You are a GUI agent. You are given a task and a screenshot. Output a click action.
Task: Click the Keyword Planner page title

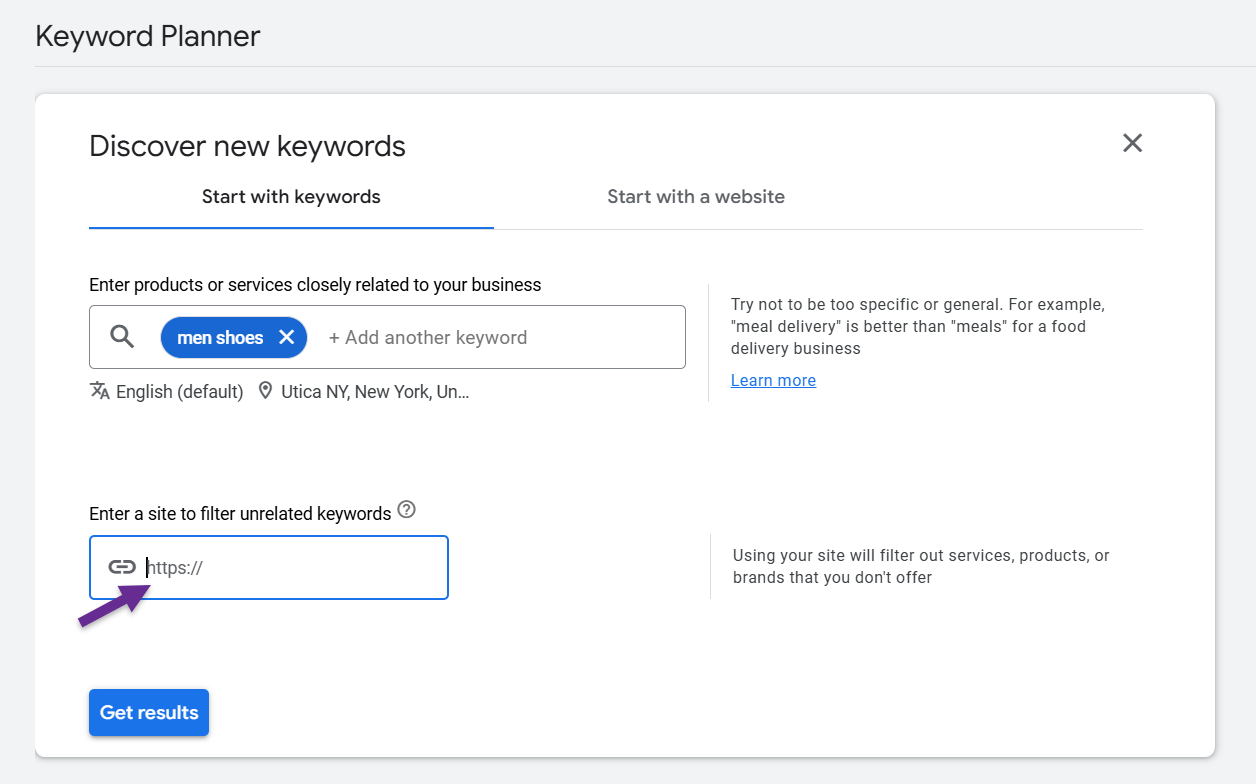point(148,36)
